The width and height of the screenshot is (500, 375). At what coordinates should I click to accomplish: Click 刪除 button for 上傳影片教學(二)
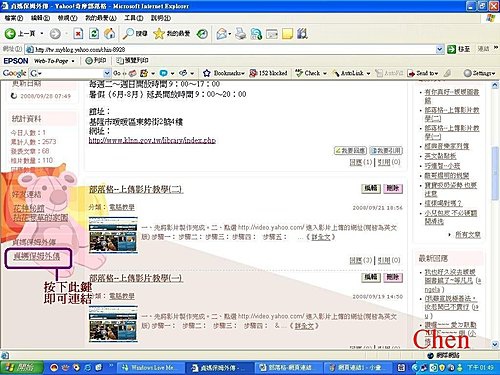click(x=393, y=188)
